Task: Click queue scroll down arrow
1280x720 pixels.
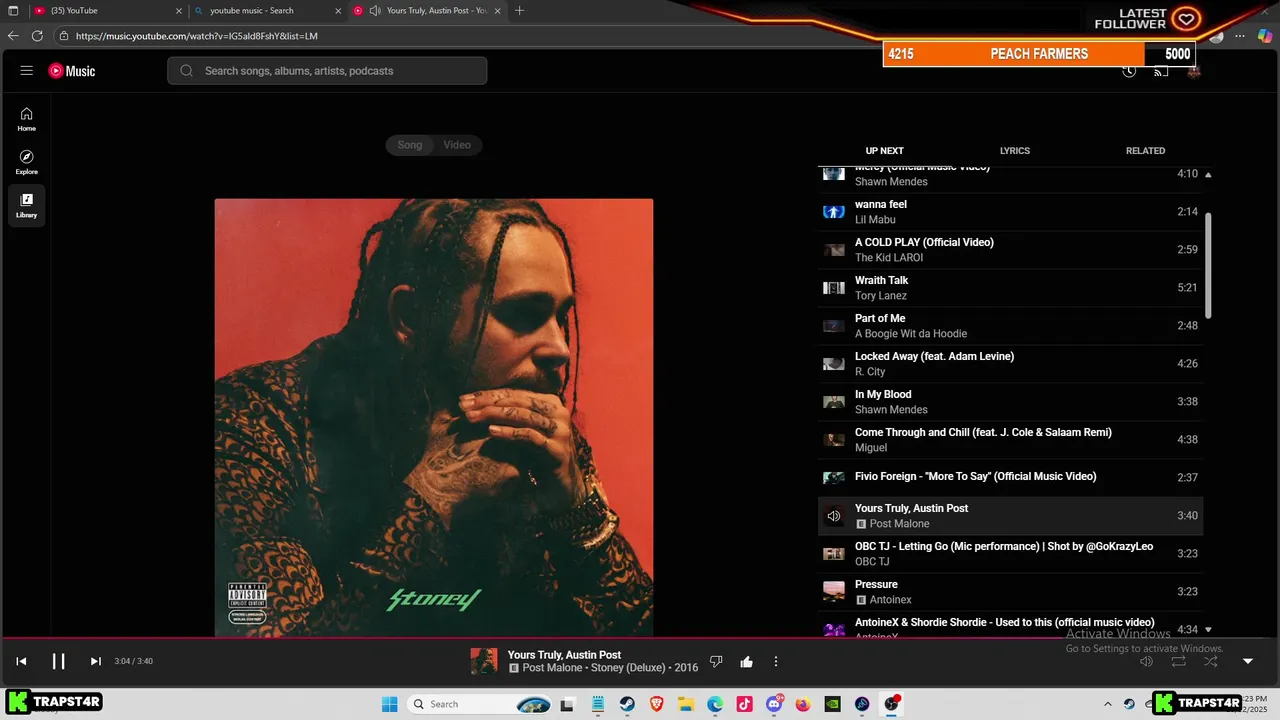Action: pos(1208,630)
